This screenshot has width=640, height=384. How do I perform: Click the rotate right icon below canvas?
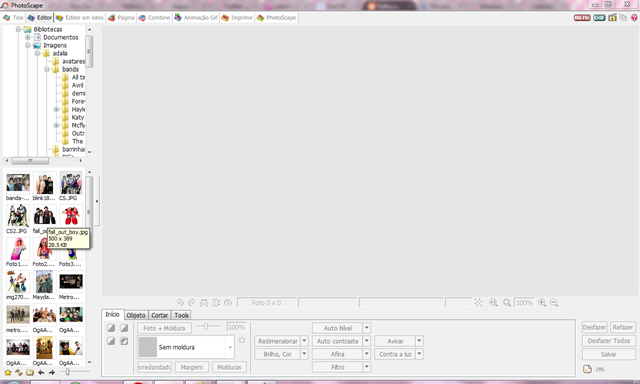pos(192,302)
